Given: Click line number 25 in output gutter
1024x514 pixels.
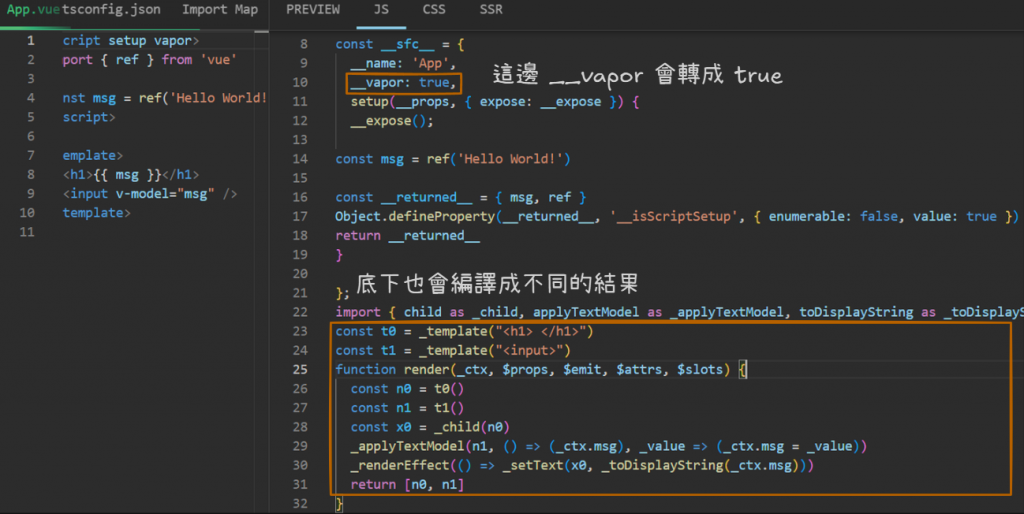Looking at the screenshot, I should (300, 370).
